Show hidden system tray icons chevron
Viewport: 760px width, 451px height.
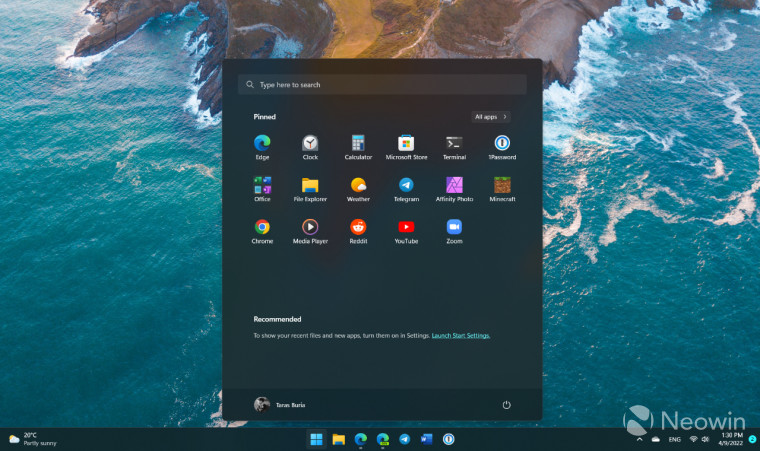(640, 439)
